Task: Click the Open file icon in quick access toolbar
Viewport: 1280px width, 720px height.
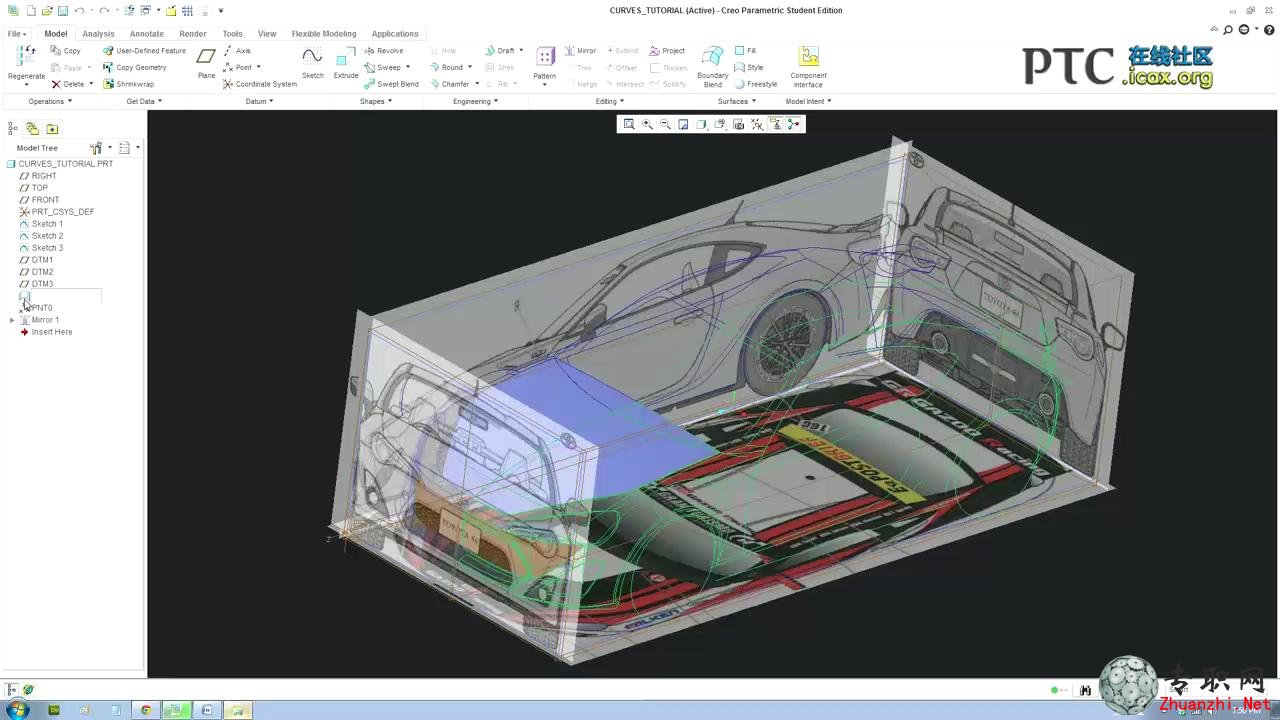Action: 47,11
